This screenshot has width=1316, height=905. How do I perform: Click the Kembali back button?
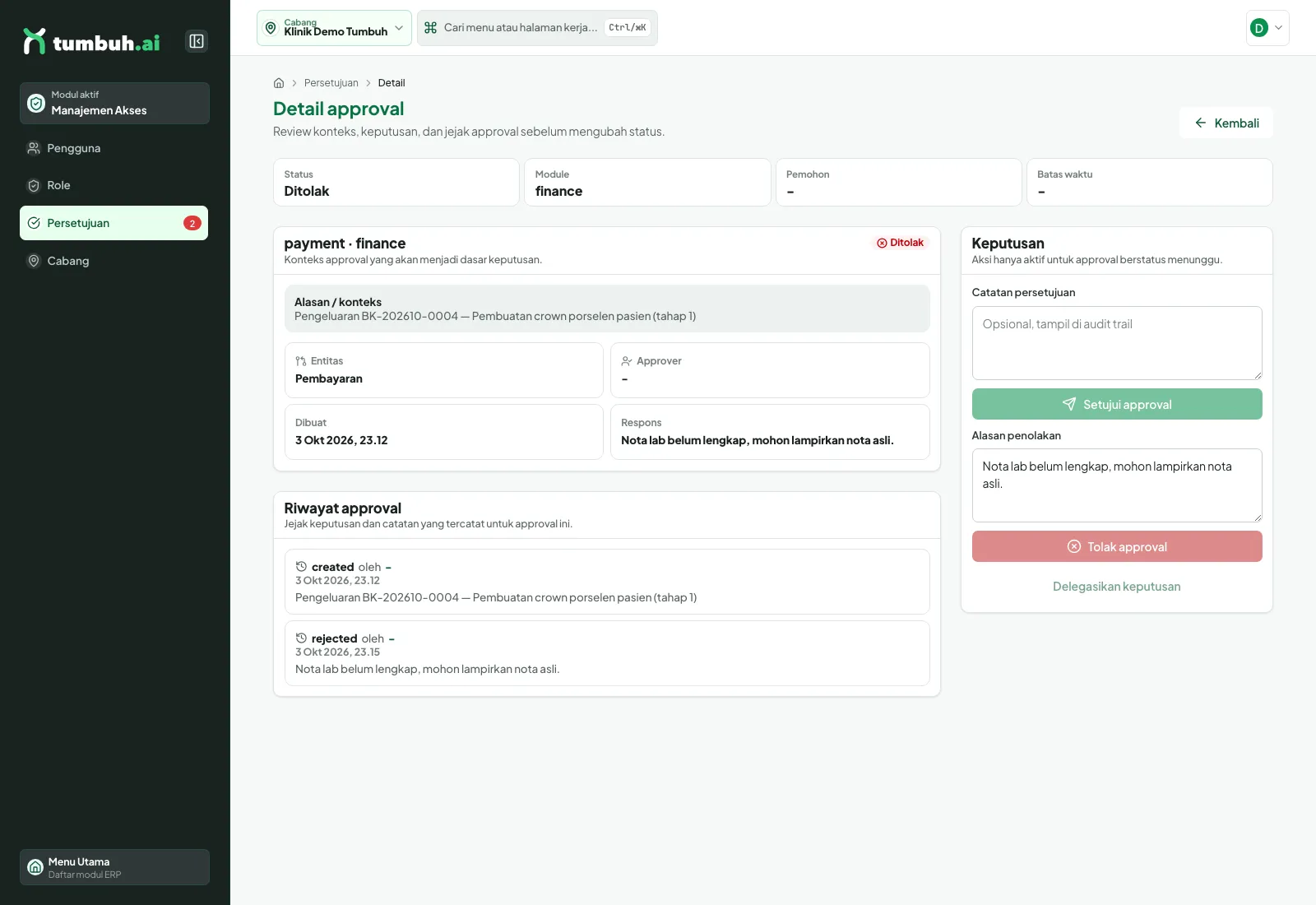pyautogui.click(x=1226, y=123)
